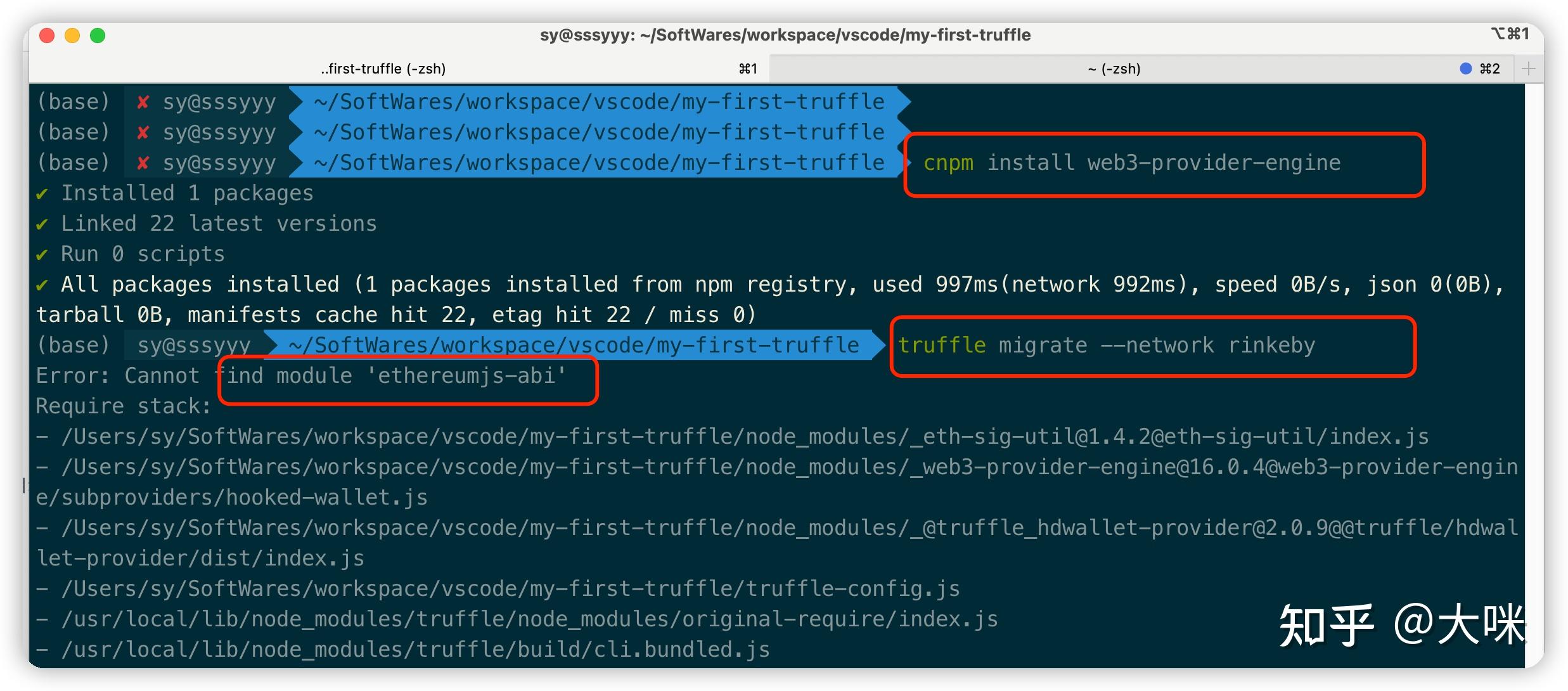Click green checkmark beside Installed 1 packages
1568x691 pixels.
(x=42, y=194)
